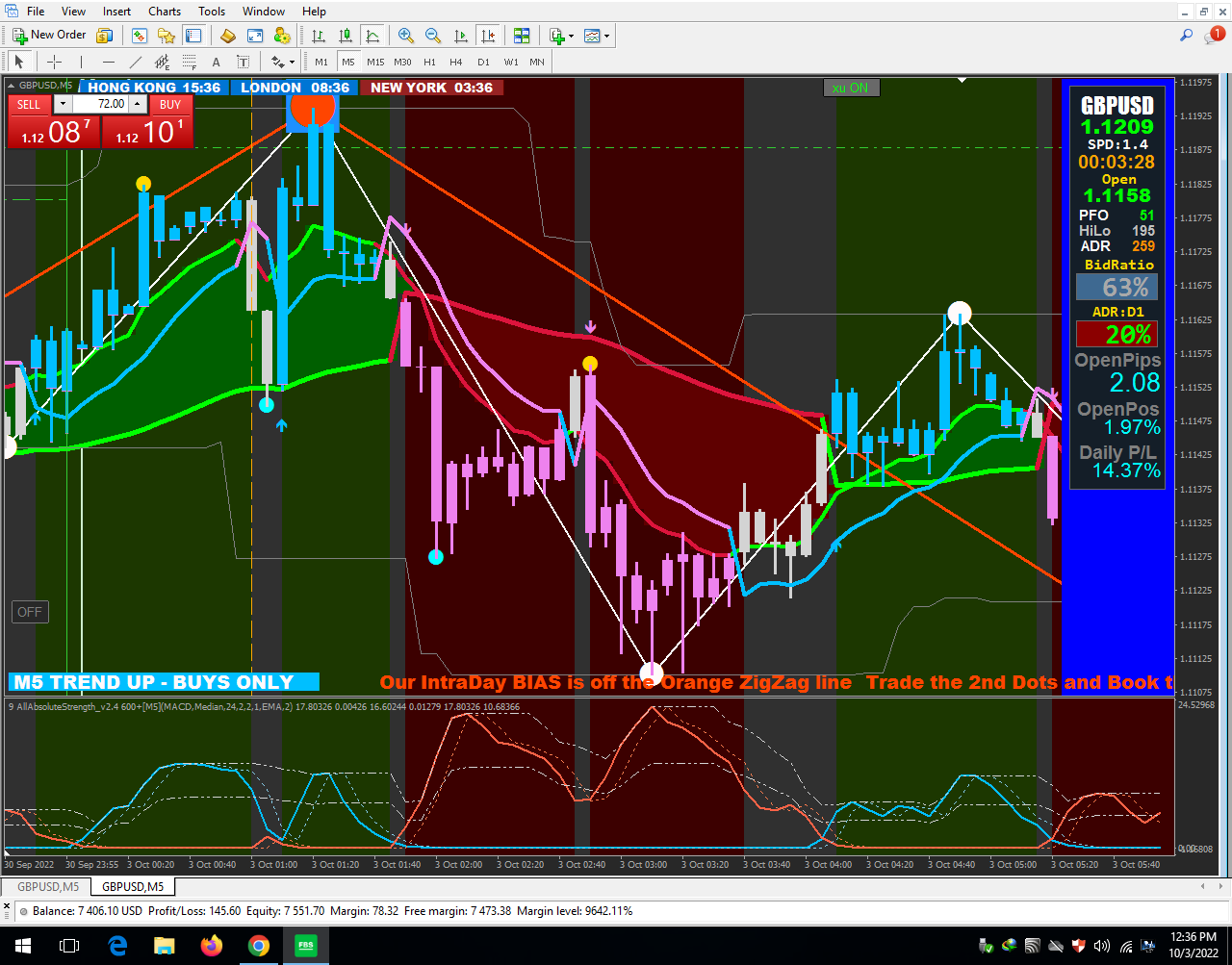This screenshot has width=1232, height=965.
Task: Select the arrows drawing tool
Action: [277, 62]
